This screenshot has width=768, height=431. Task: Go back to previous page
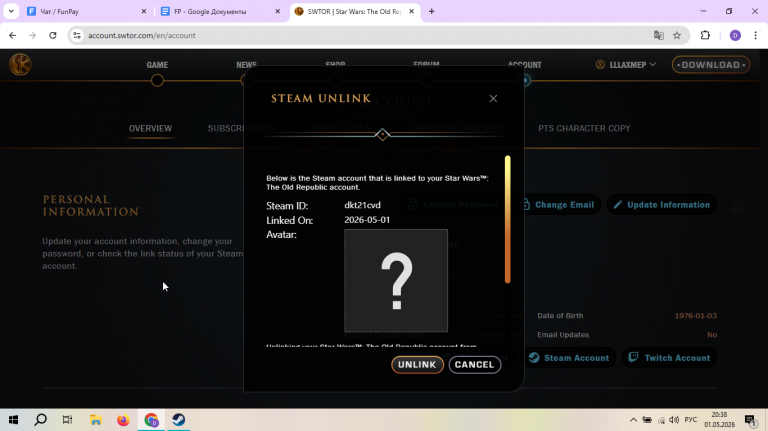12,35
